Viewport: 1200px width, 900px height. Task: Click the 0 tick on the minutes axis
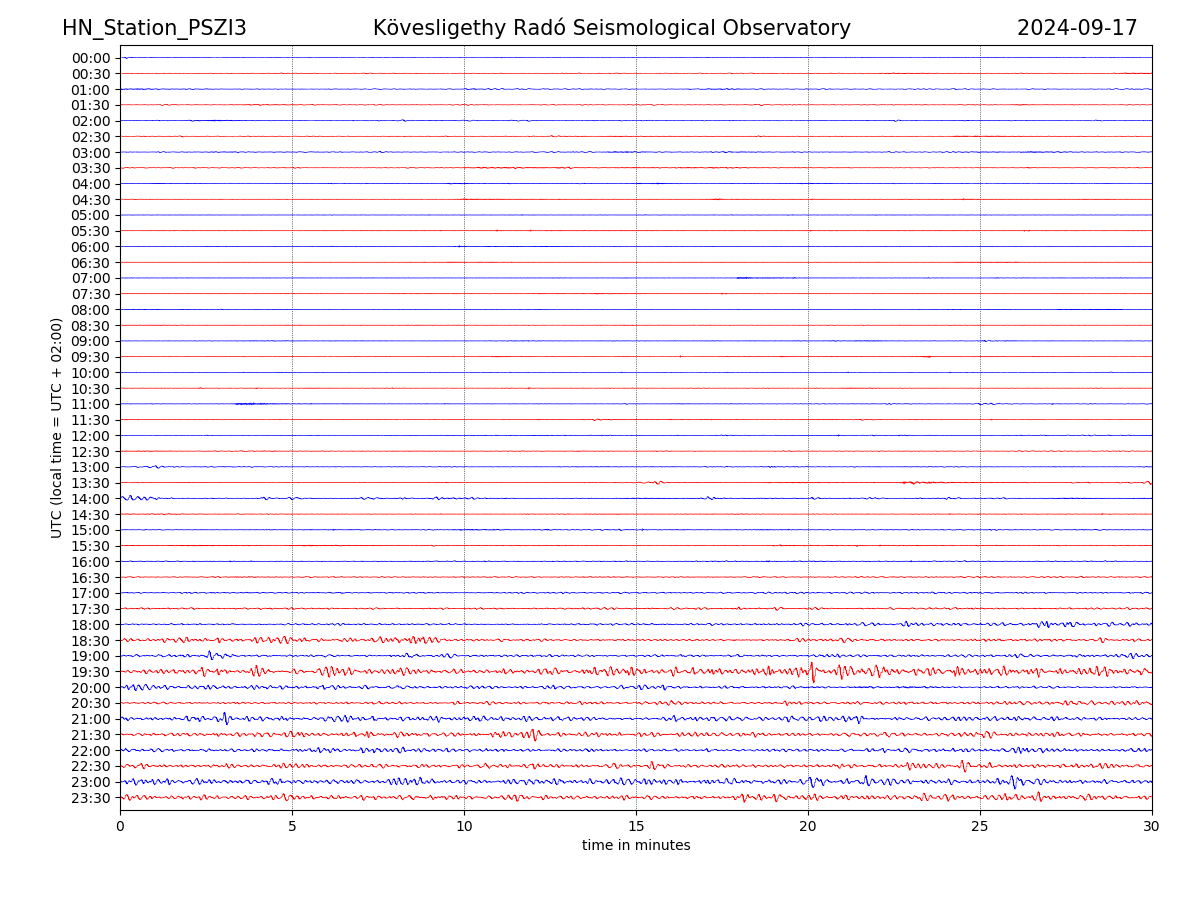(120, 827)
